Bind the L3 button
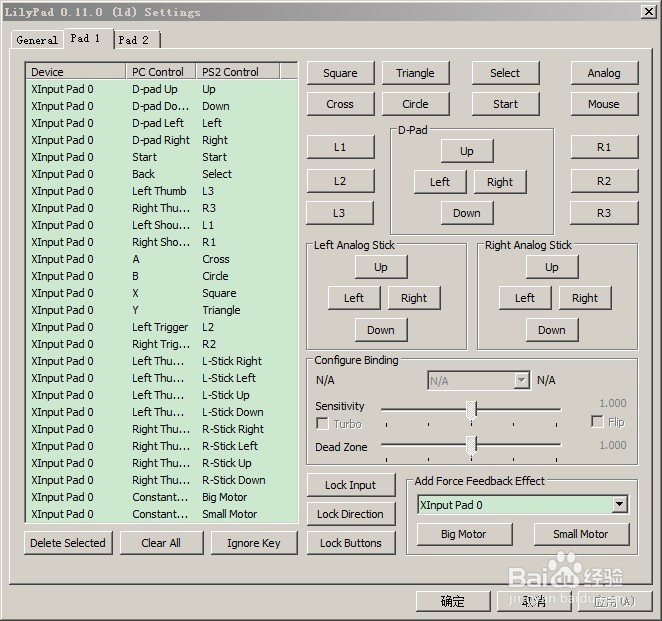662x621 pixels. pyautogui.click(x=339, y=213)
